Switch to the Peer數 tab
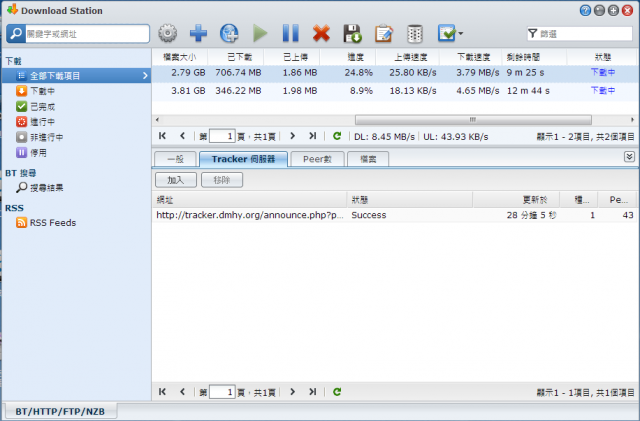640x421 pixels. pyautogui.click(x=317, y=159)
